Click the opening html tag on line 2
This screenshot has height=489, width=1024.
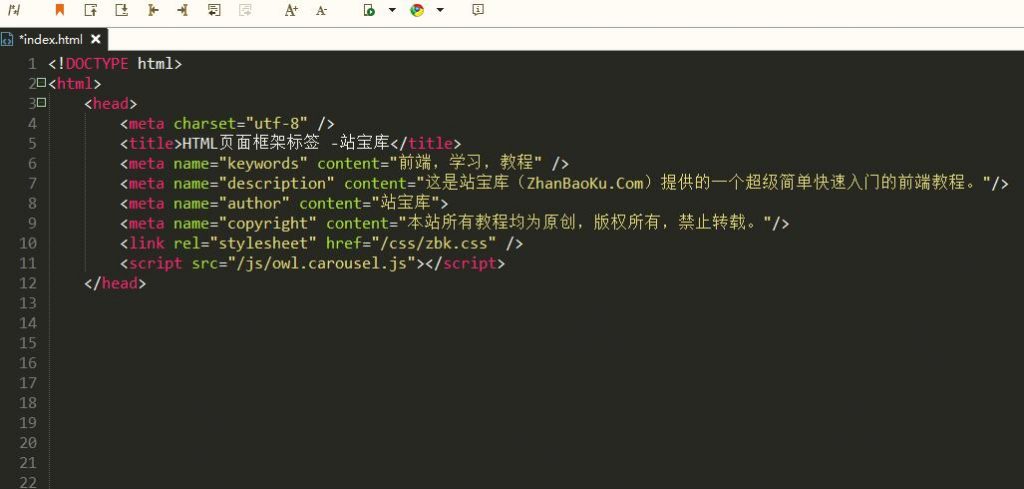pos(74,84)
